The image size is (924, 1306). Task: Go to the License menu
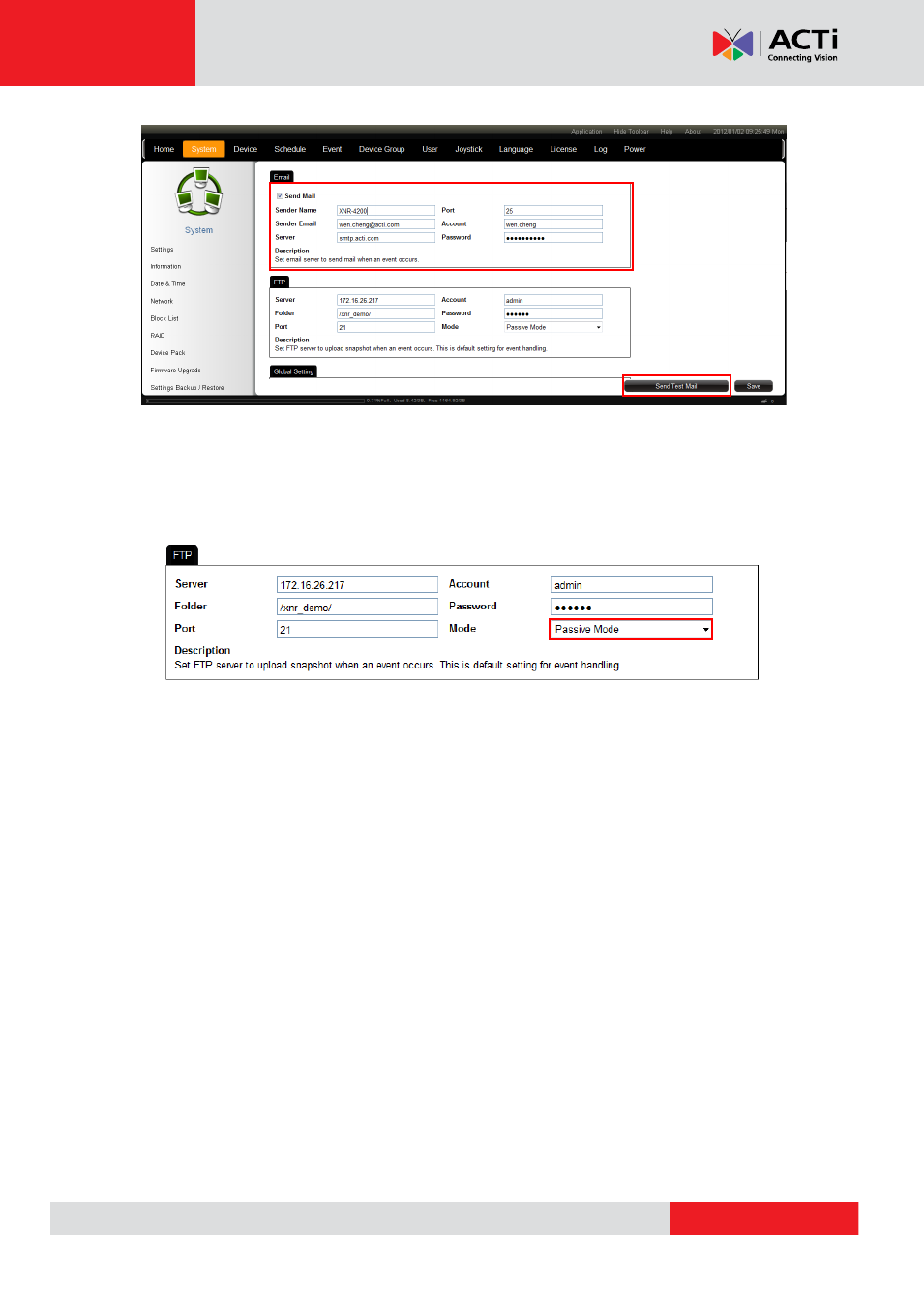coord(563,149)
